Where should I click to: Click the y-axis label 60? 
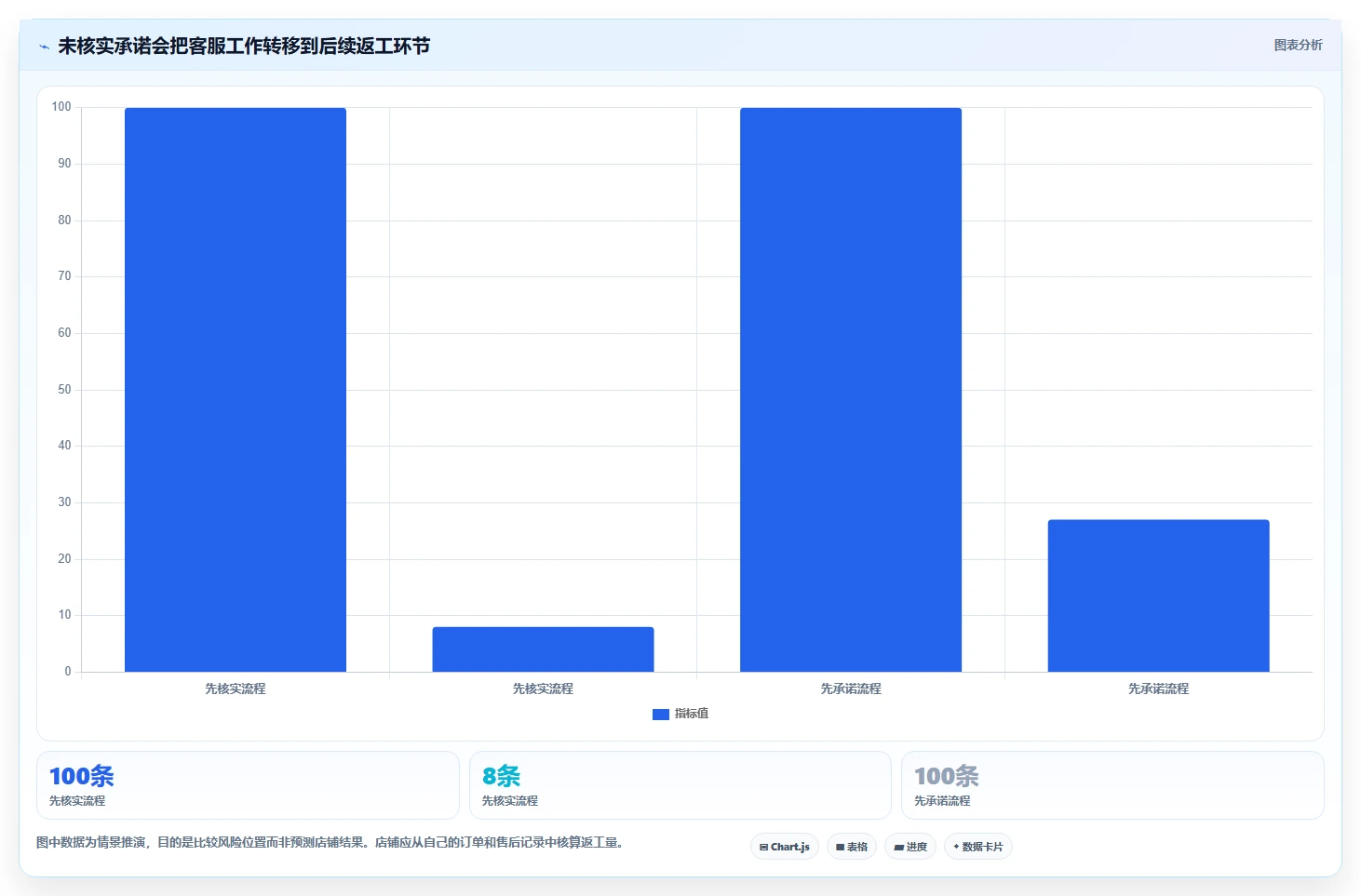pos(64,333)
